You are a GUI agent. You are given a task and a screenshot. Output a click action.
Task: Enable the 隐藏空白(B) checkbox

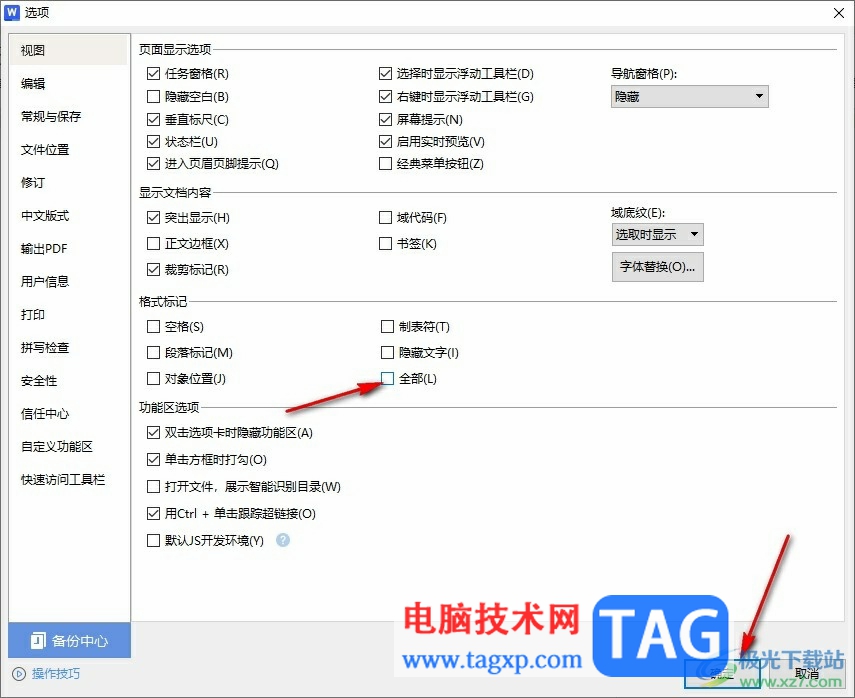point(153,97)
